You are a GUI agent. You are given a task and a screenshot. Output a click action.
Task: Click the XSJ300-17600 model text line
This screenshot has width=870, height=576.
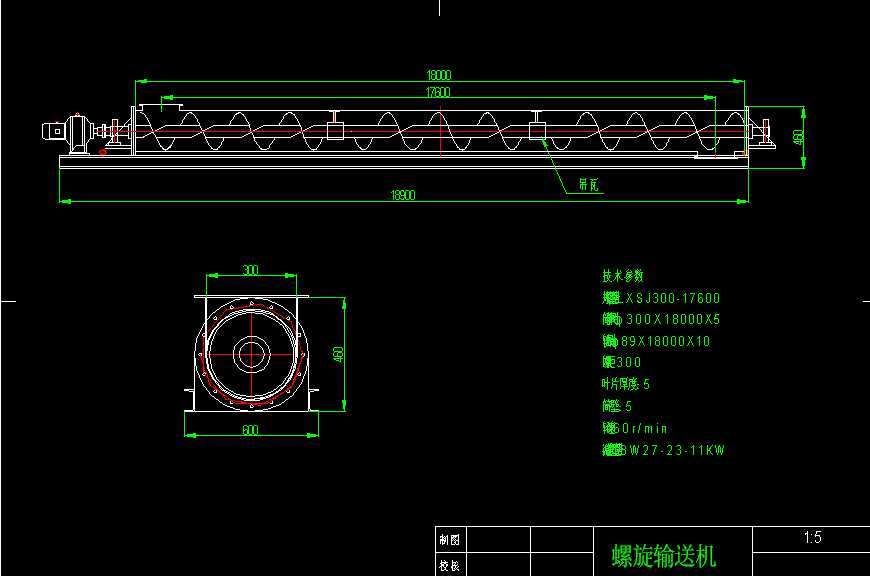661,298
